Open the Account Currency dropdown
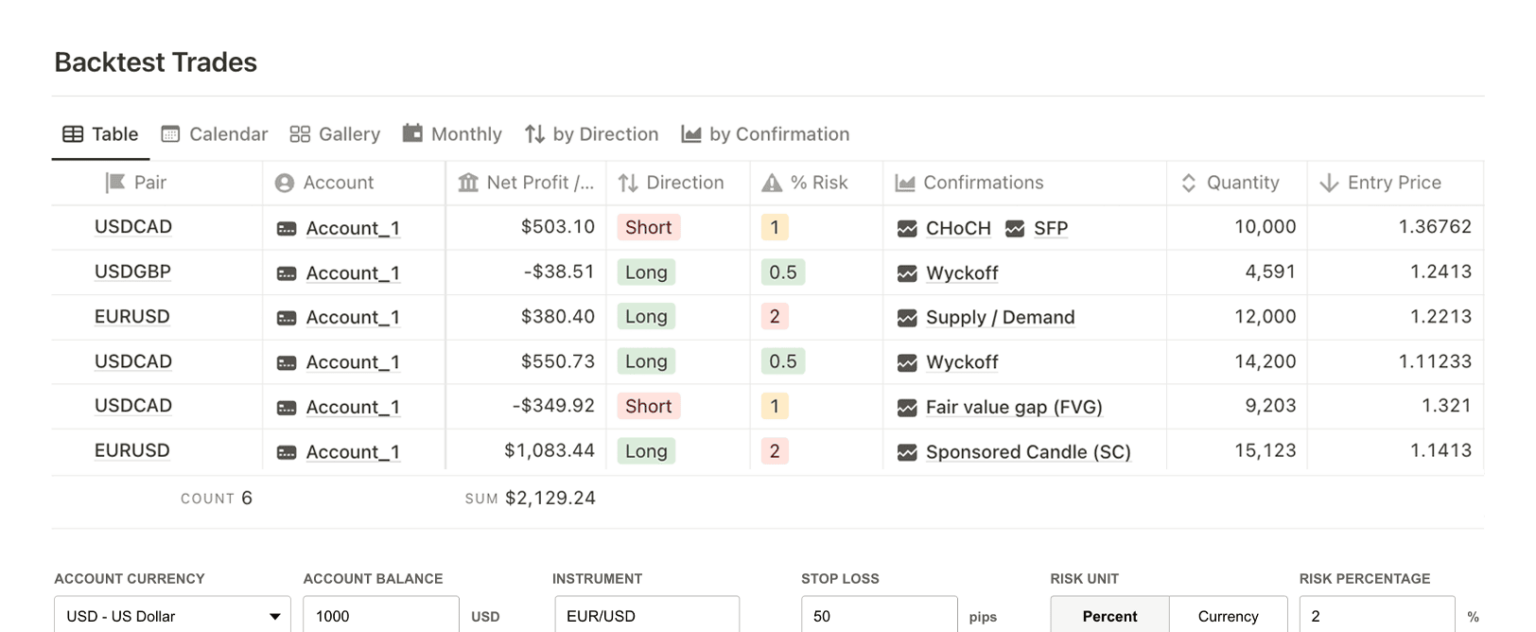 tap(172, 616)
